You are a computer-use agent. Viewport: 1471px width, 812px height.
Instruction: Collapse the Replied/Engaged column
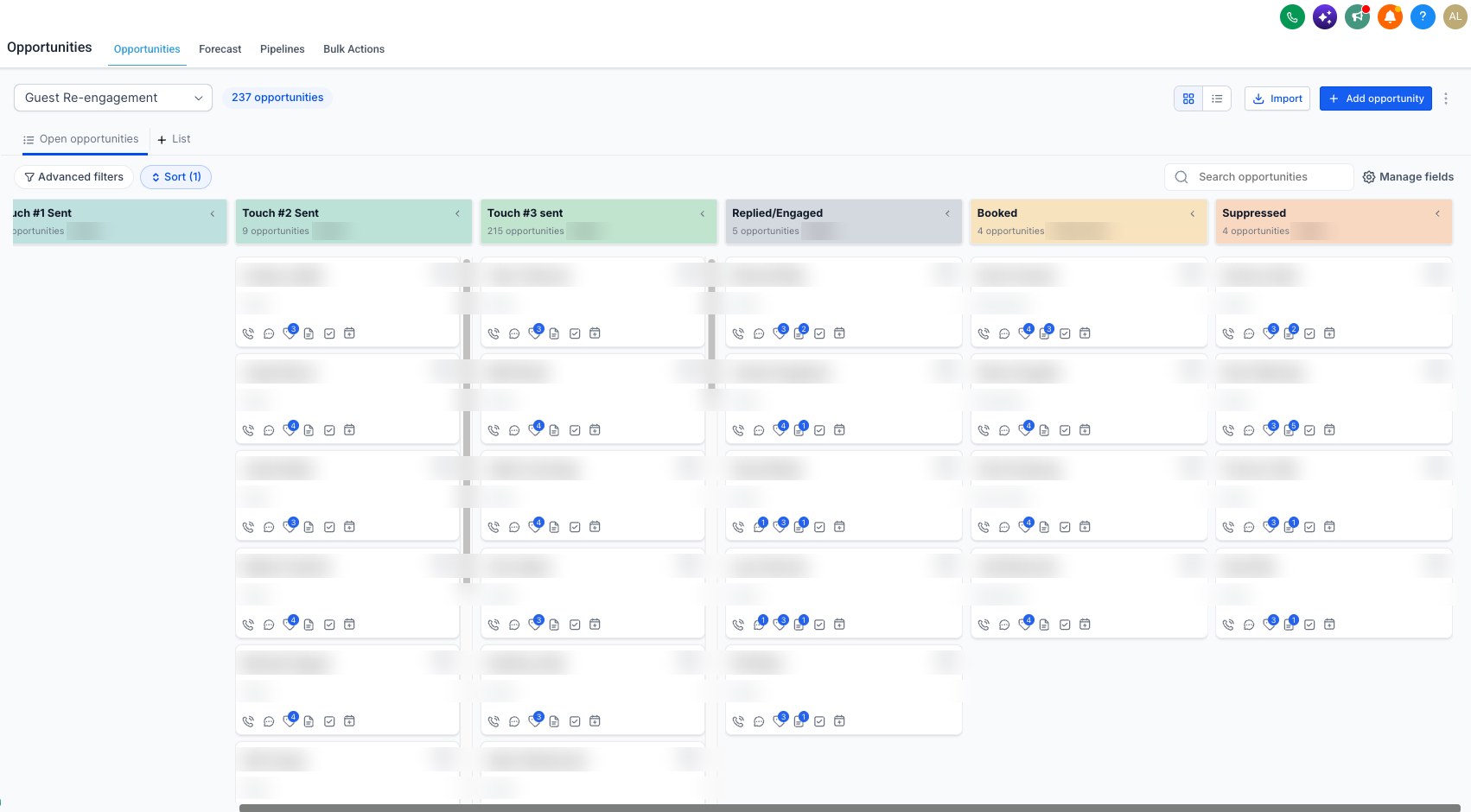pyautogui.click(x=947, y=213)
